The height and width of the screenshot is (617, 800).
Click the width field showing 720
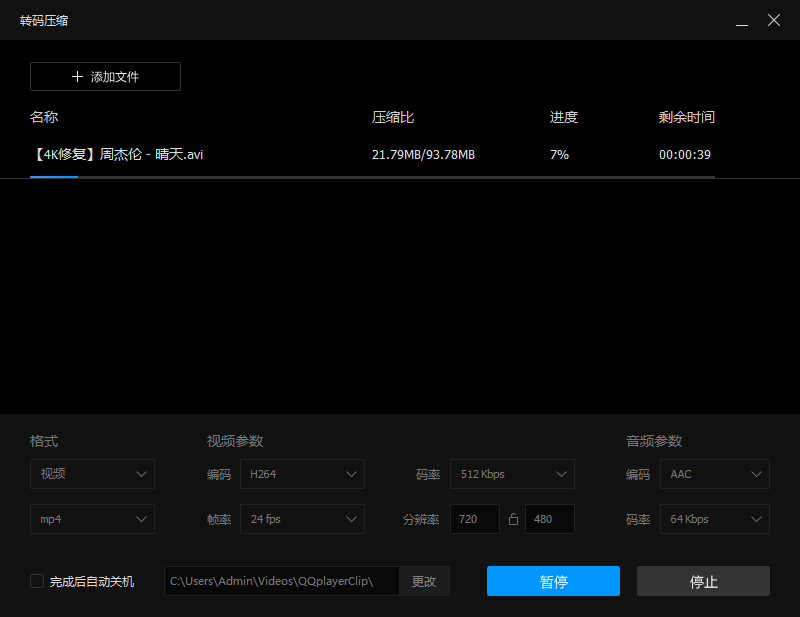point(474,519)
